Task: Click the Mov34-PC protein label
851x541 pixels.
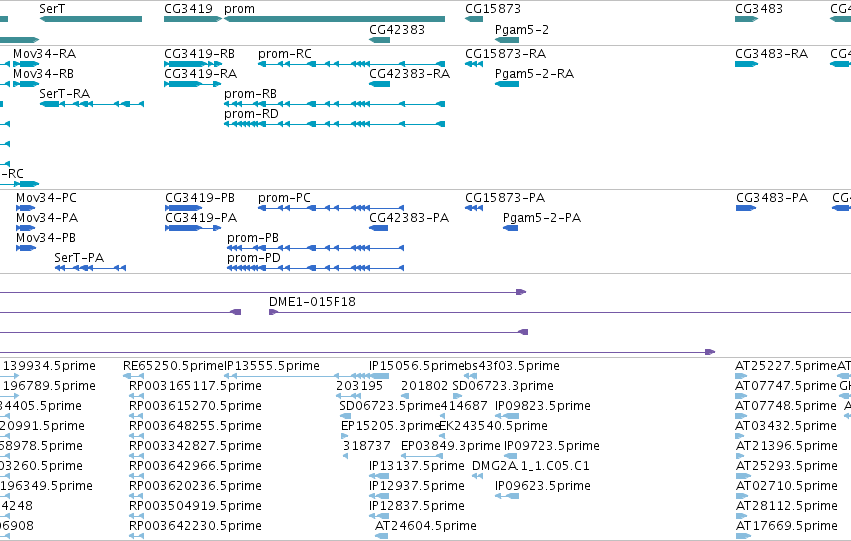Action: click(x=46, y=198)
